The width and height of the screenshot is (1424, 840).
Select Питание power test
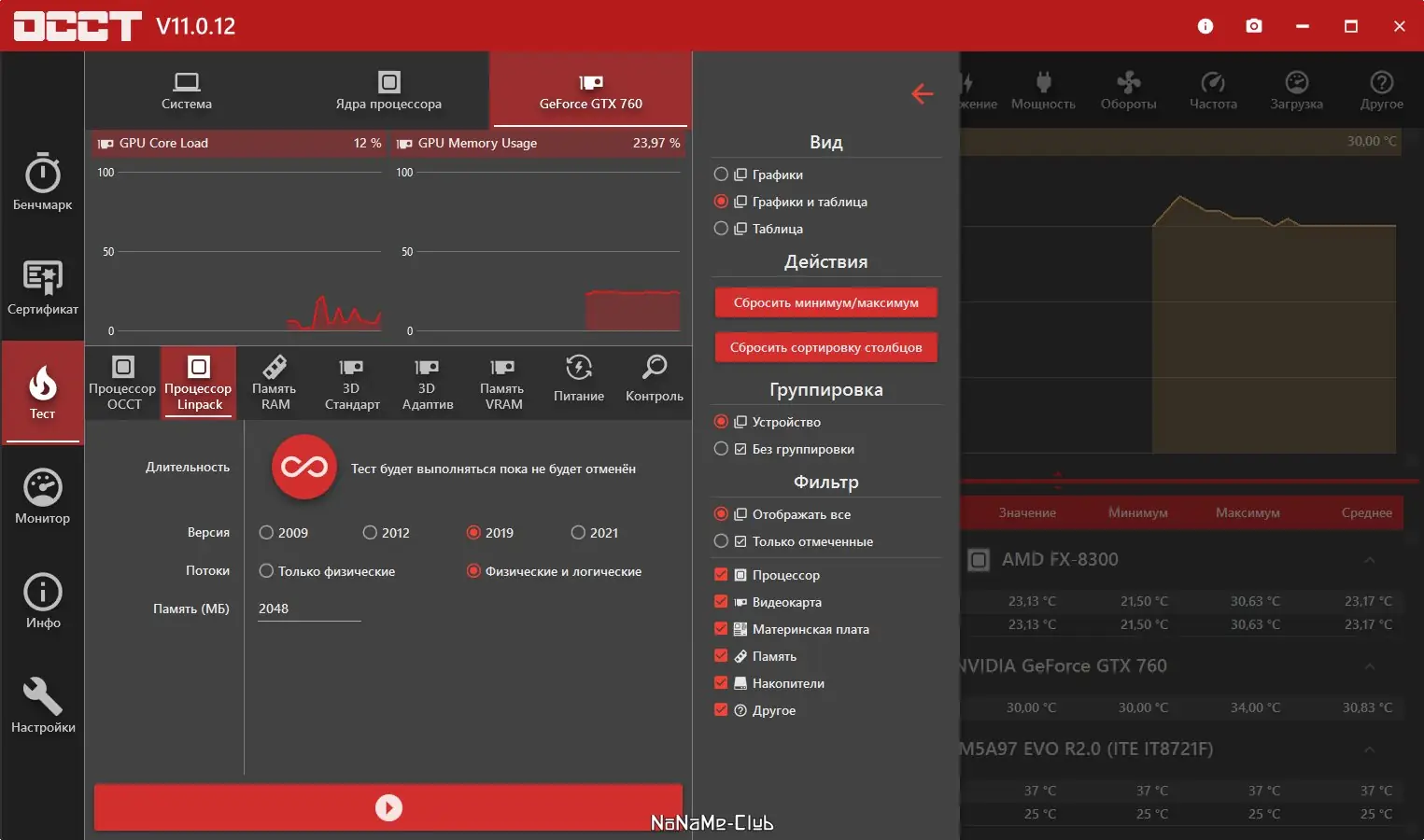pyautogui.click(x=579, y=383)
